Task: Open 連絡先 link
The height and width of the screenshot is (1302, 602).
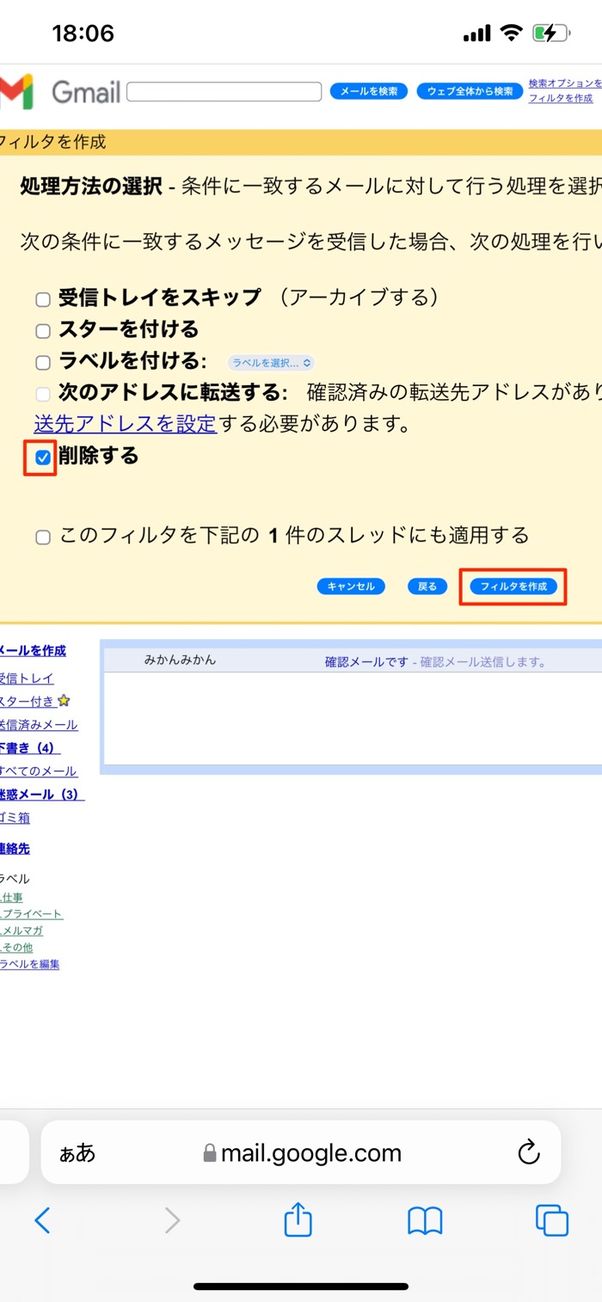Action: [15, 848]
